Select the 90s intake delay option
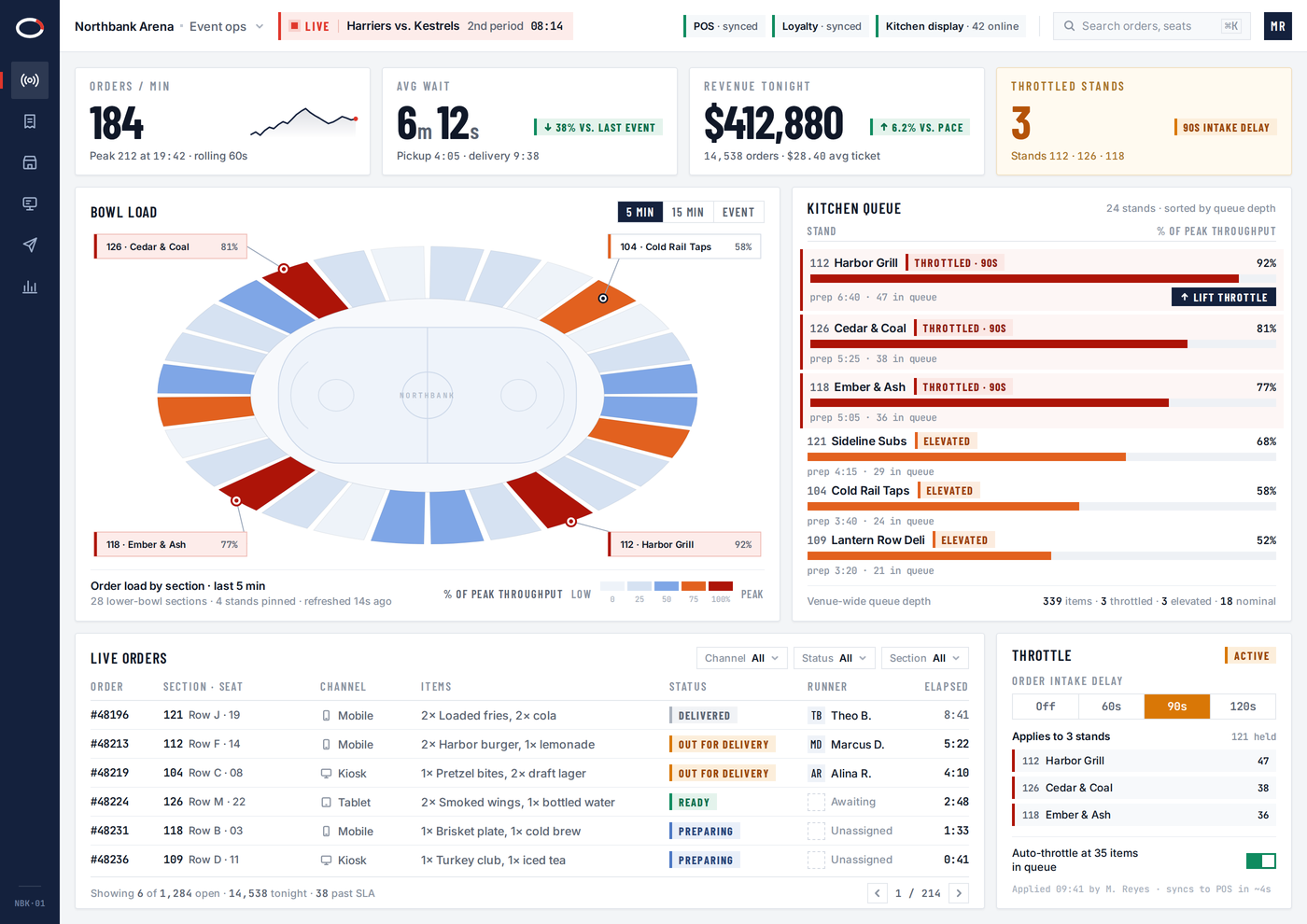The width and height of the screenshot is (1307, 924). 1177,707
